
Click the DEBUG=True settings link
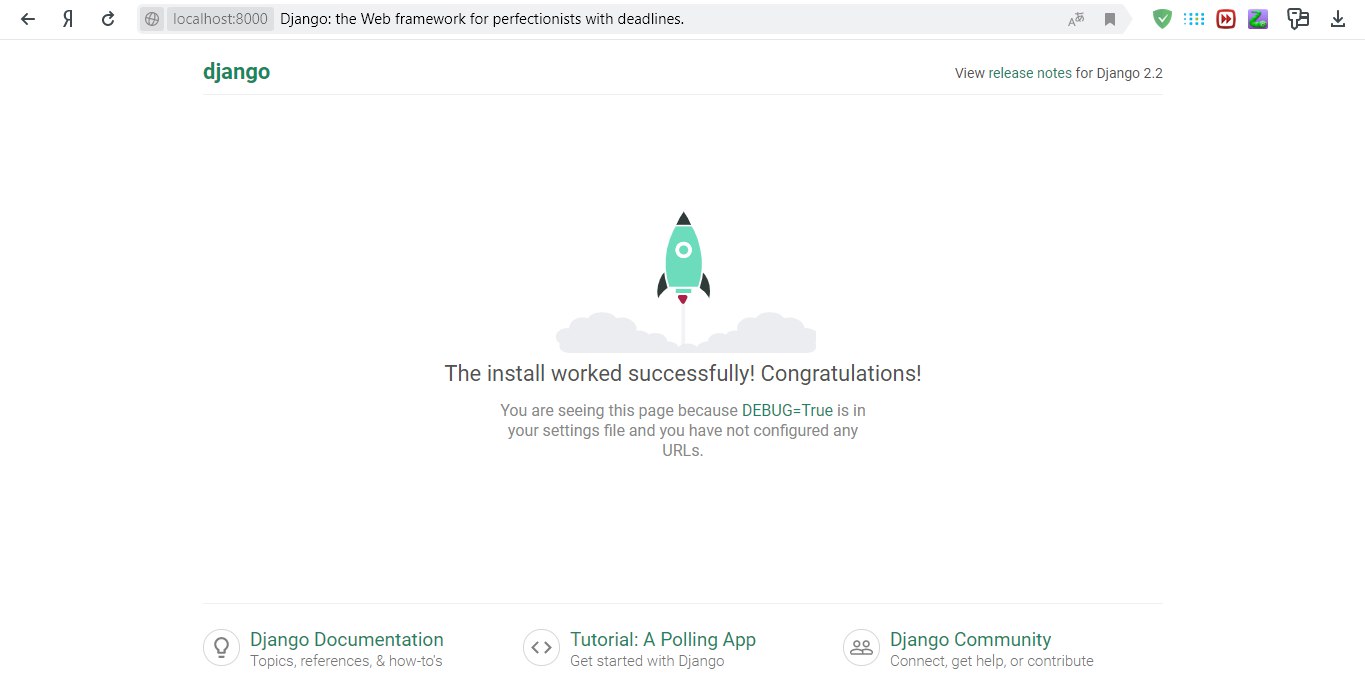787,410
